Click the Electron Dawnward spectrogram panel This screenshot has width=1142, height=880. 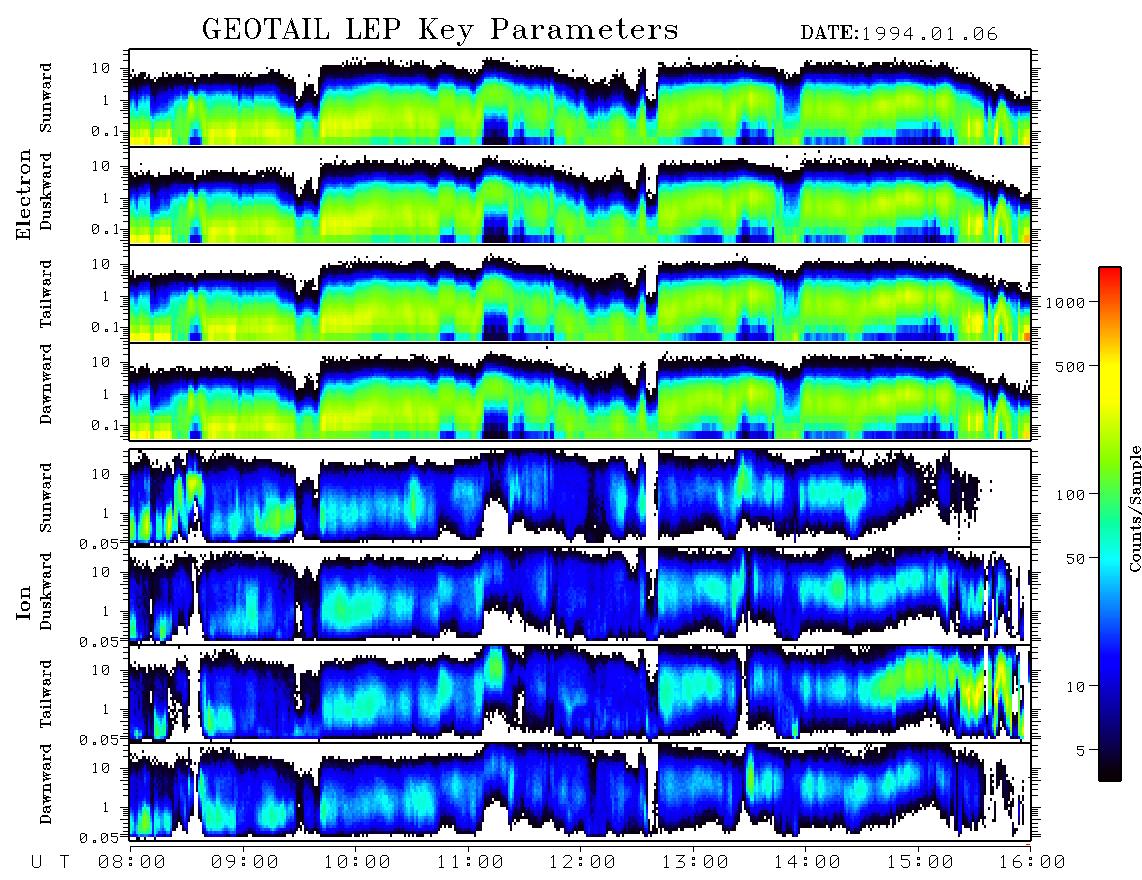(x=580, y=391)
